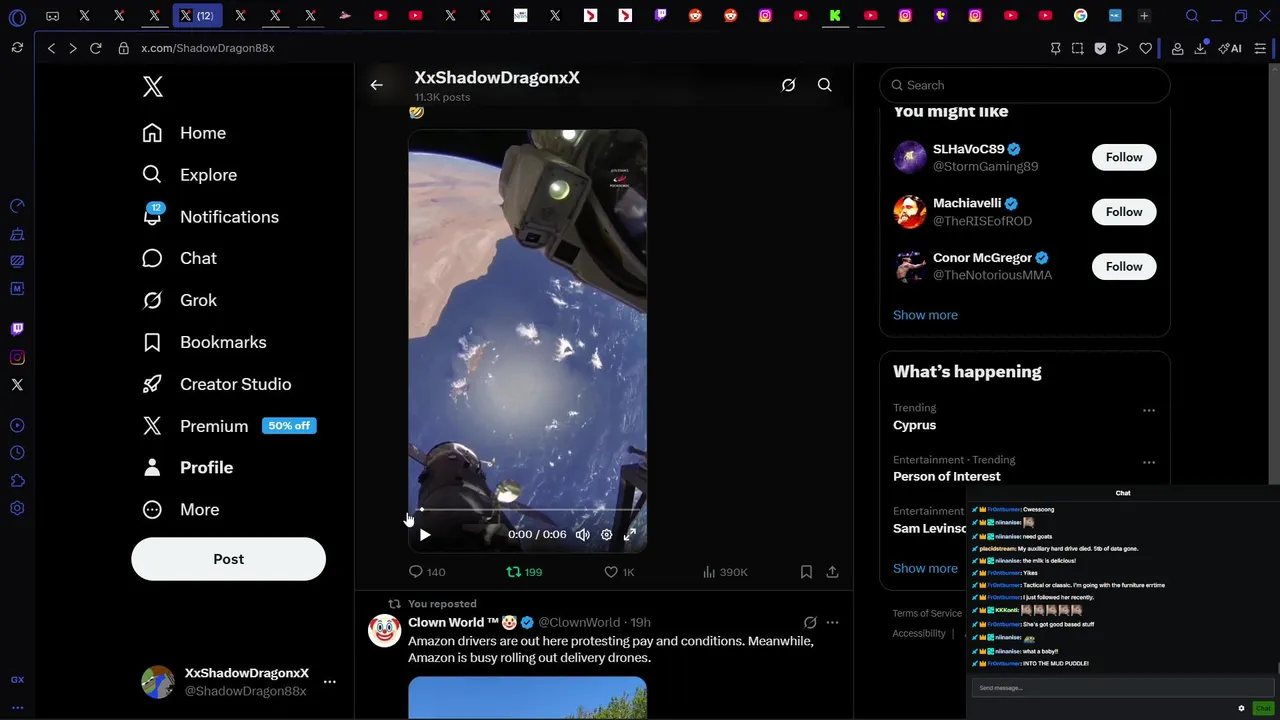
Task: Open the share menu on the space video post
Action: (832, 572)
